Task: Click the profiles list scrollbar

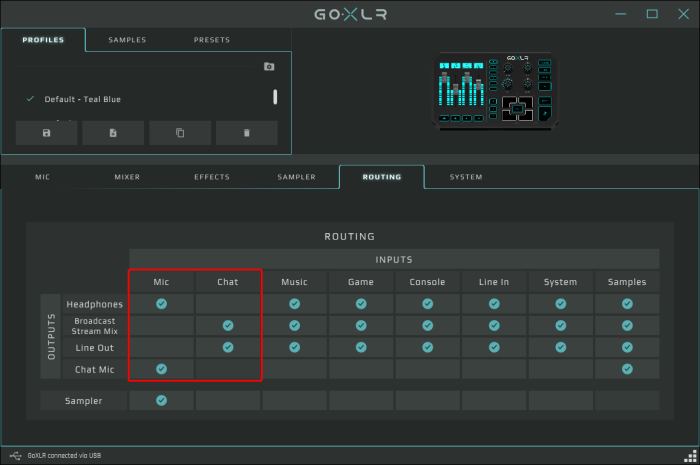Action: [275, 97]
